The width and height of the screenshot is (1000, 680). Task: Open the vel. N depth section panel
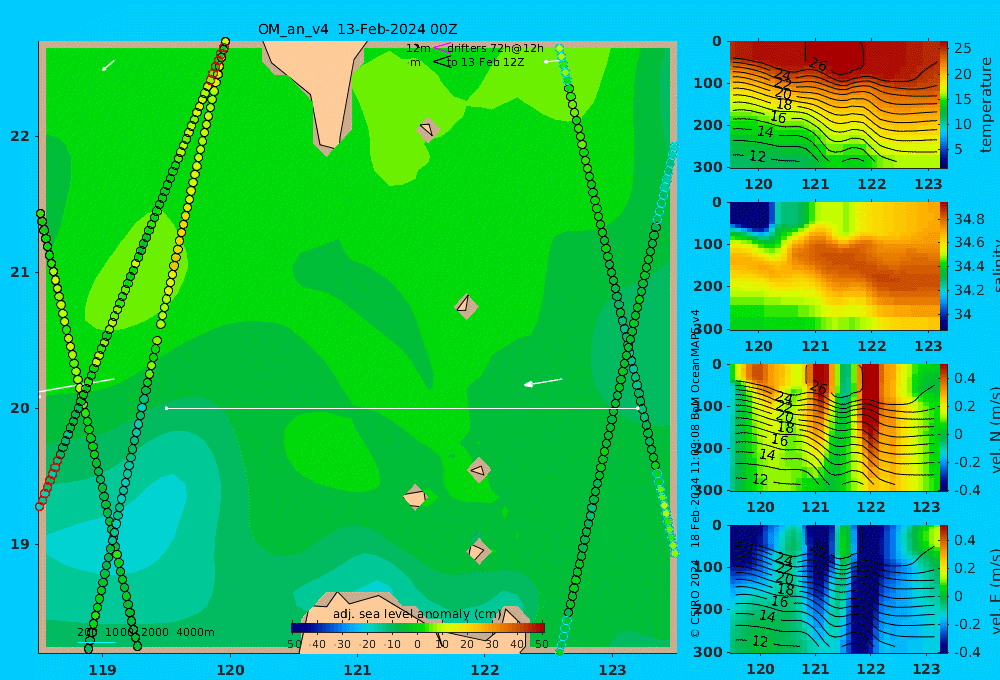[834, 427]
